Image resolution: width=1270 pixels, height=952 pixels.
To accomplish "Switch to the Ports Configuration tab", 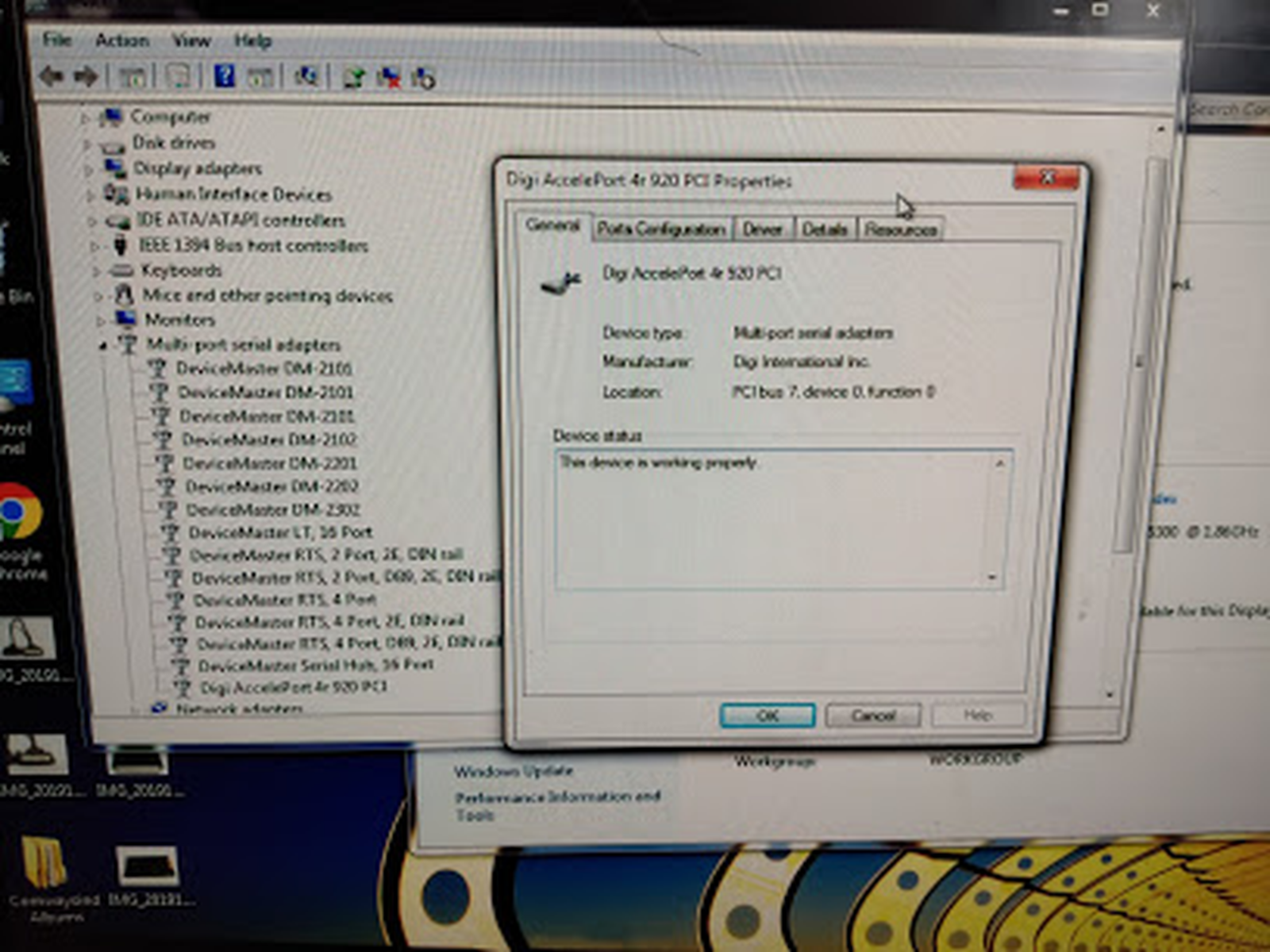I will coord(661,229).
